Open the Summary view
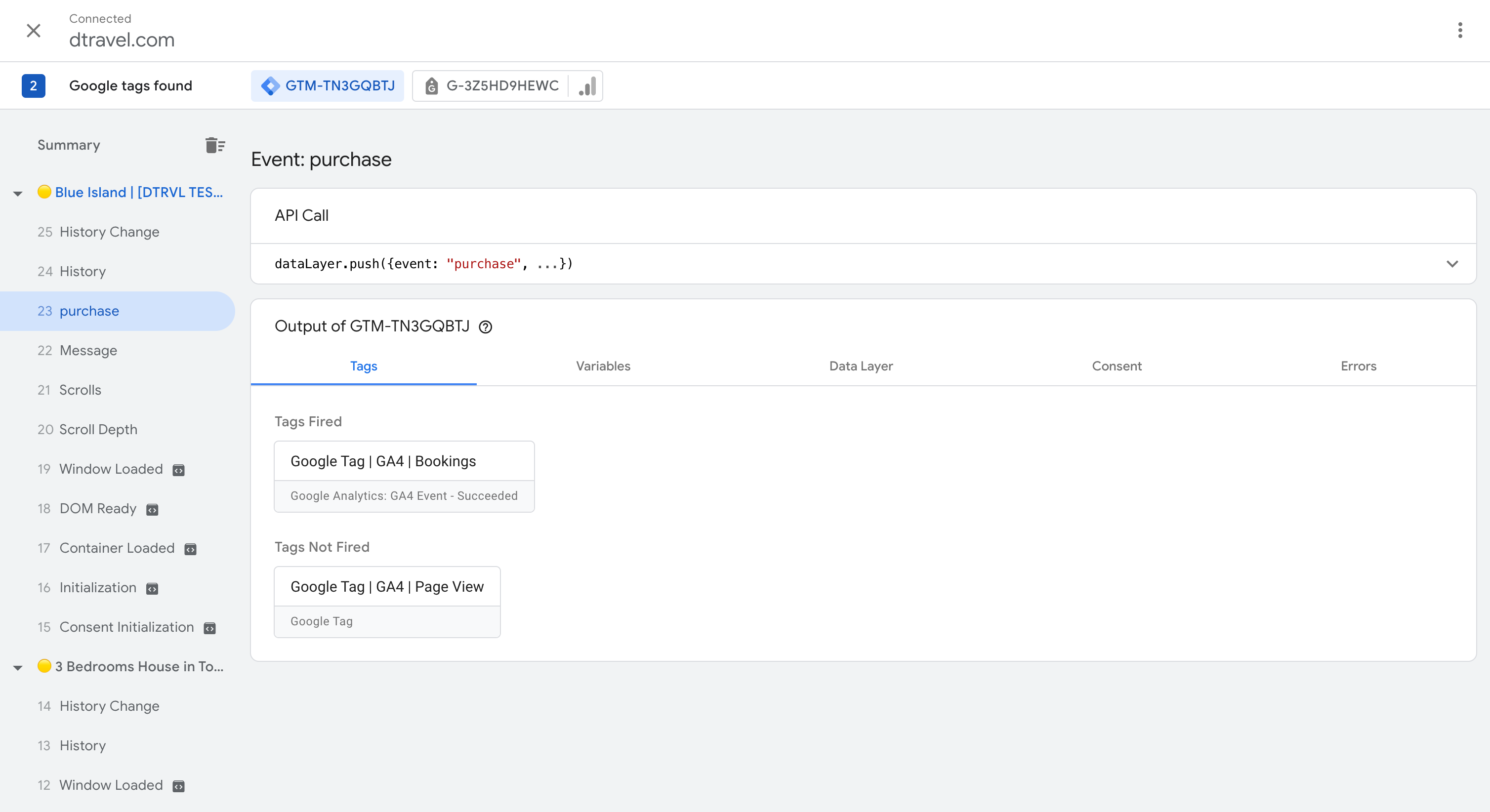The height and width of the screenshot is (812, 1490). pos(69,145)
